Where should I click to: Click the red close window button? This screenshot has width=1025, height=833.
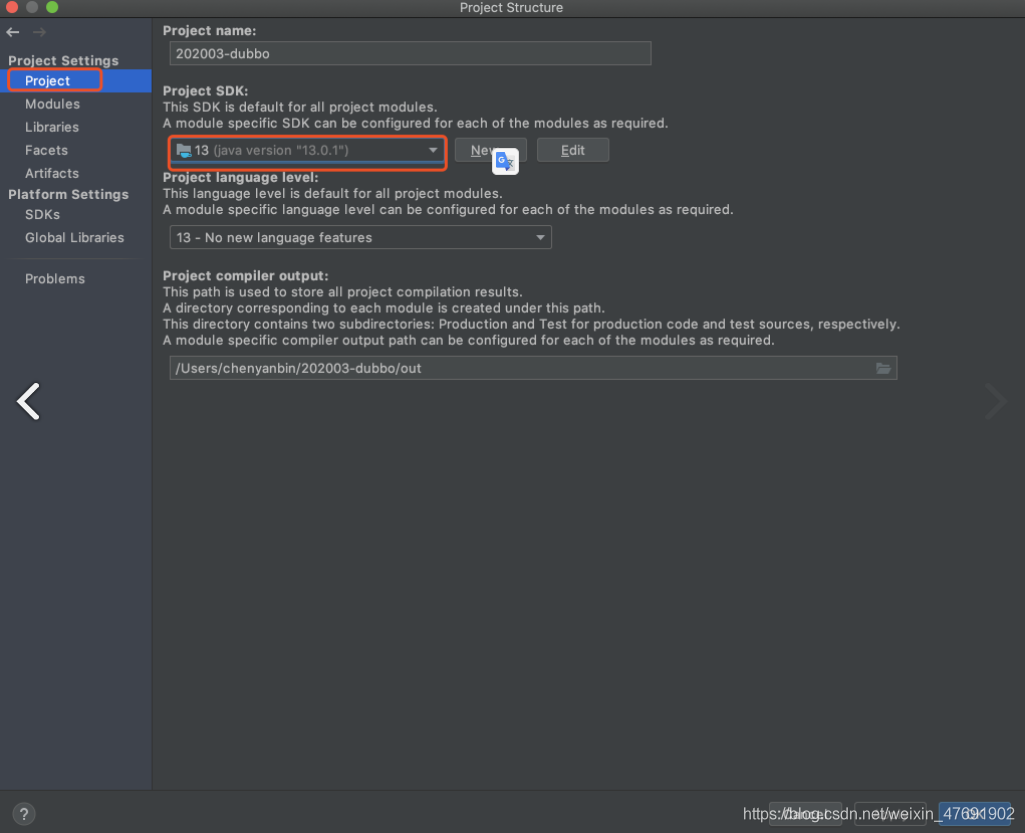(x=12, y=7)
